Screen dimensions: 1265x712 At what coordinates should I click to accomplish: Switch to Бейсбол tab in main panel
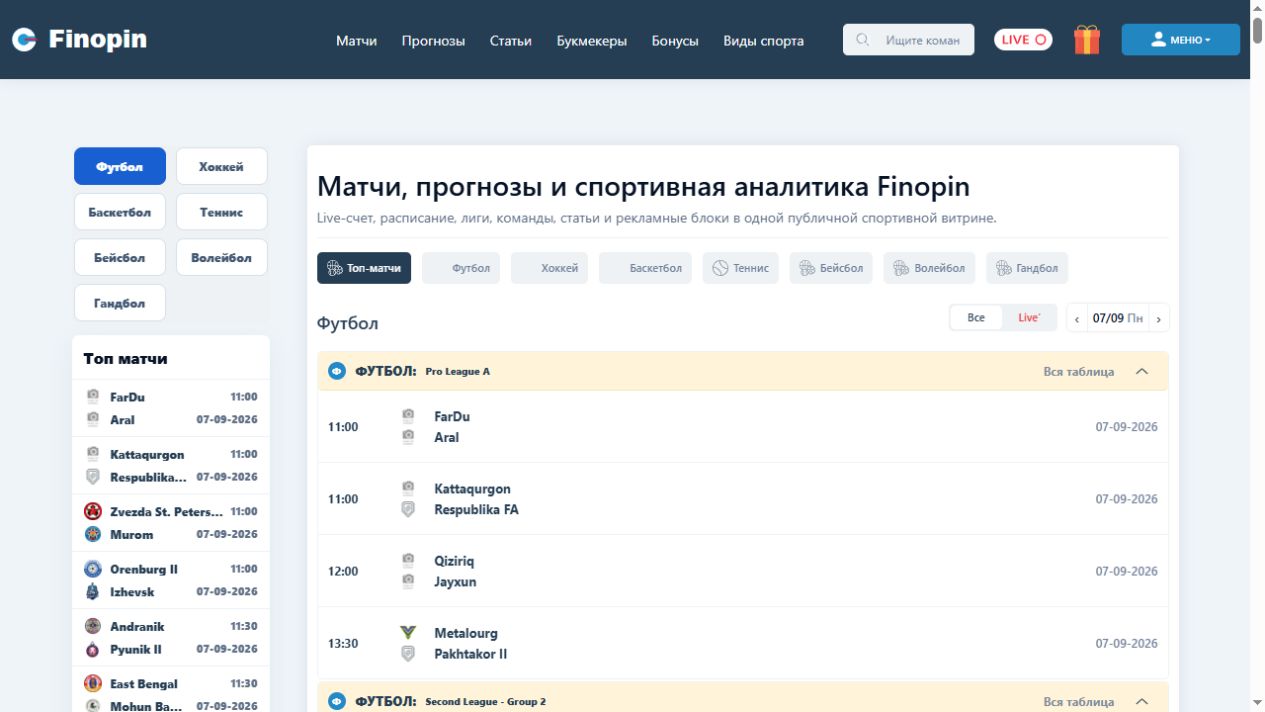(831, 268)
